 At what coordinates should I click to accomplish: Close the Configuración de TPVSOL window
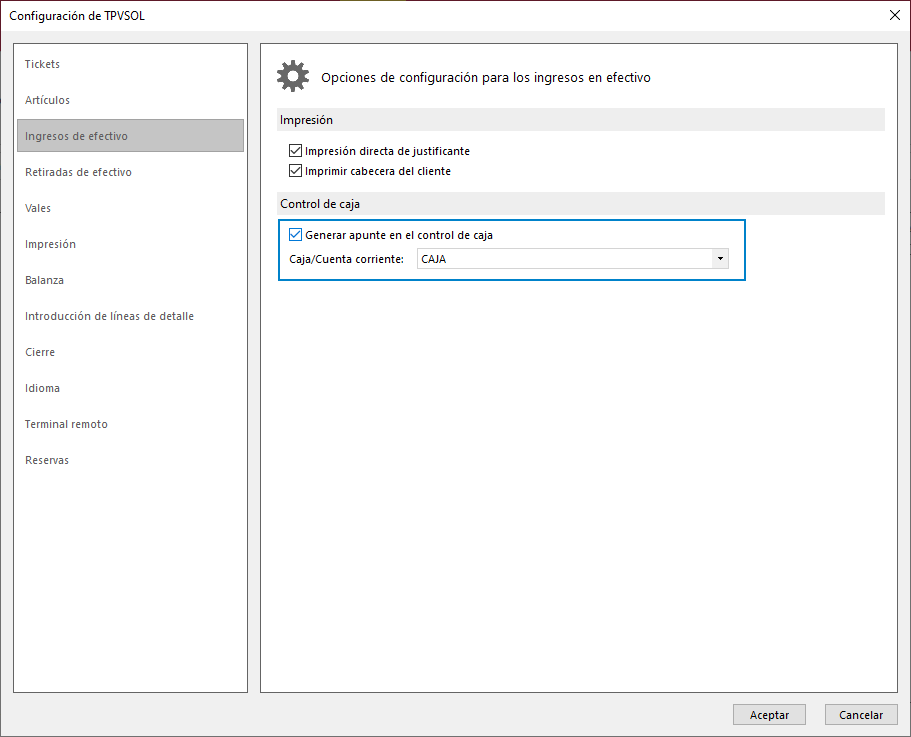click(x=895, y=15)
